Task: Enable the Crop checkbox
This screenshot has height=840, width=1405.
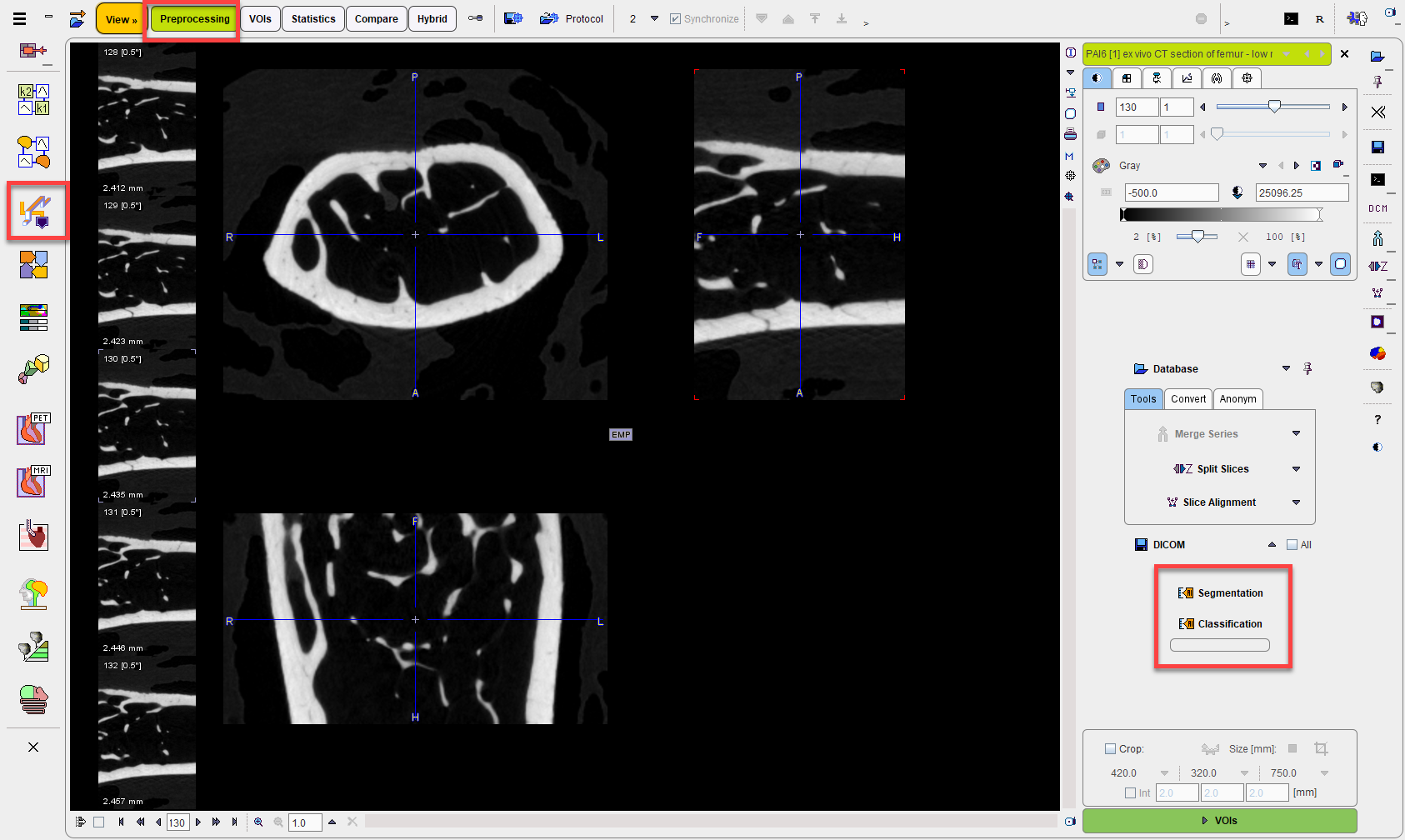Action: (x=1110, y=749)
